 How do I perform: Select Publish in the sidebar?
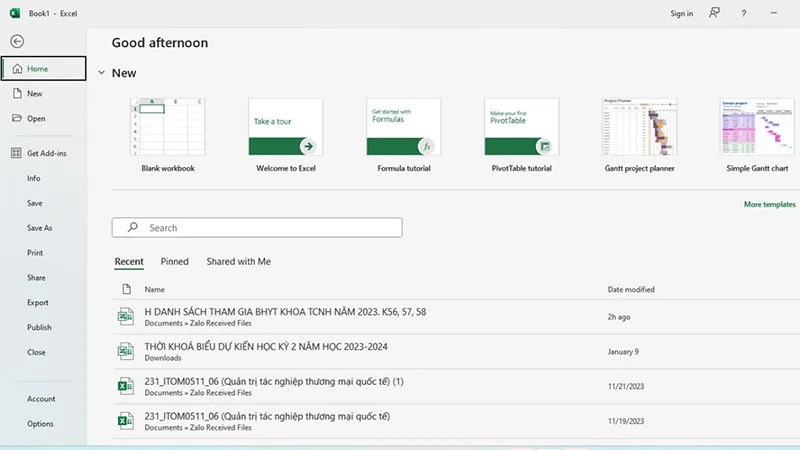click(39, 327)
